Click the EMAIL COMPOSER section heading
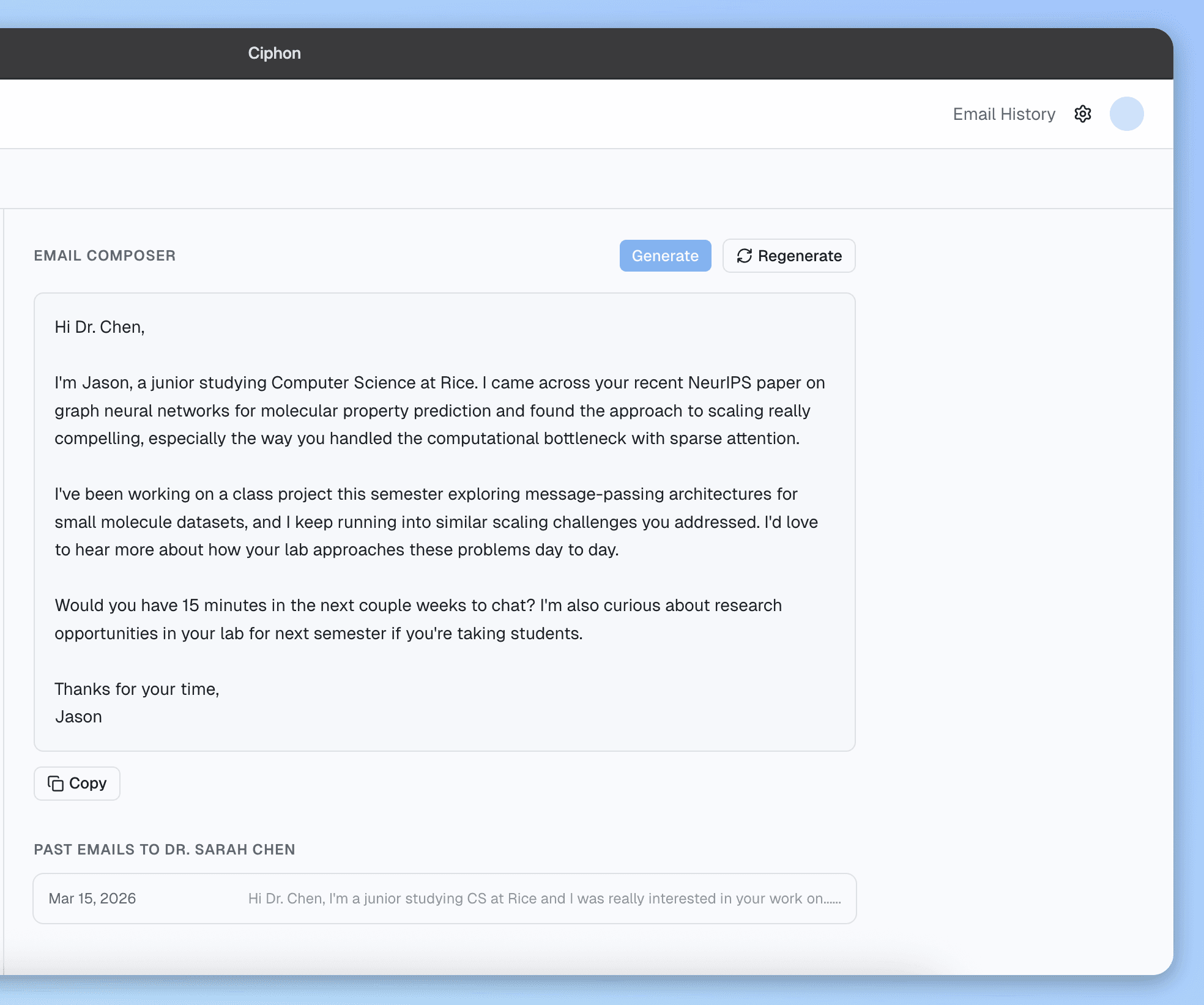The width and height of the screenshot is (1204, 1005). pos(105,256)
